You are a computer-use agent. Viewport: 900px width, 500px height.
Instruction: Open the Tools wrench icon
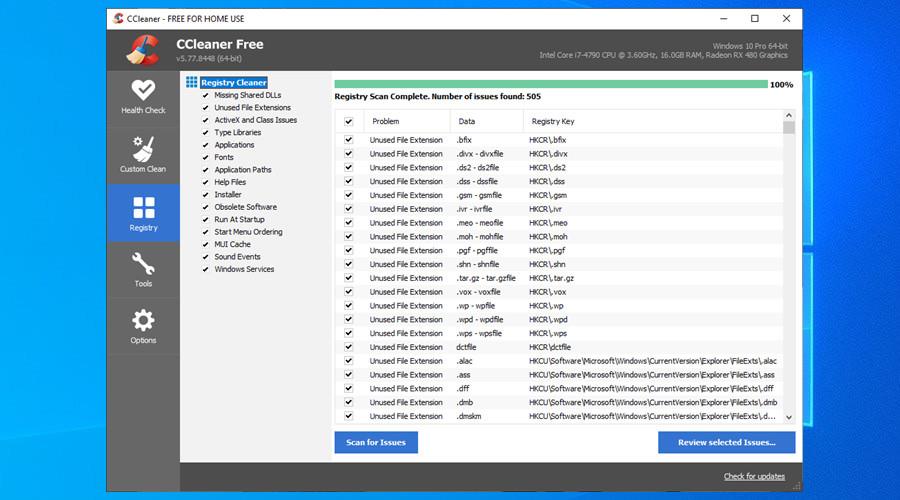pos(143,264)
